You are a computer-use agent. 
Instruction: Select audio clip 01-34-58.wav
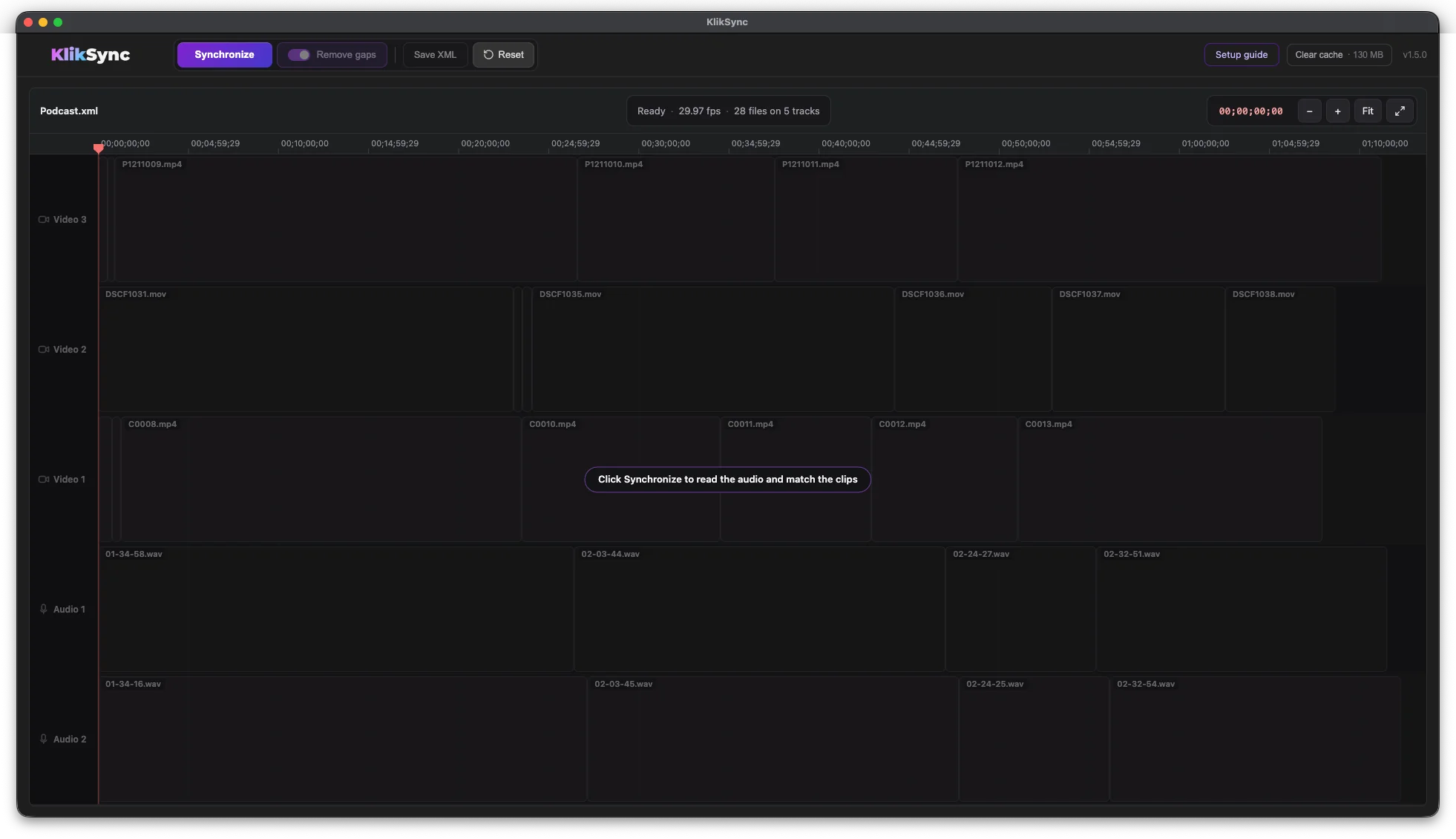pos(336,610)
